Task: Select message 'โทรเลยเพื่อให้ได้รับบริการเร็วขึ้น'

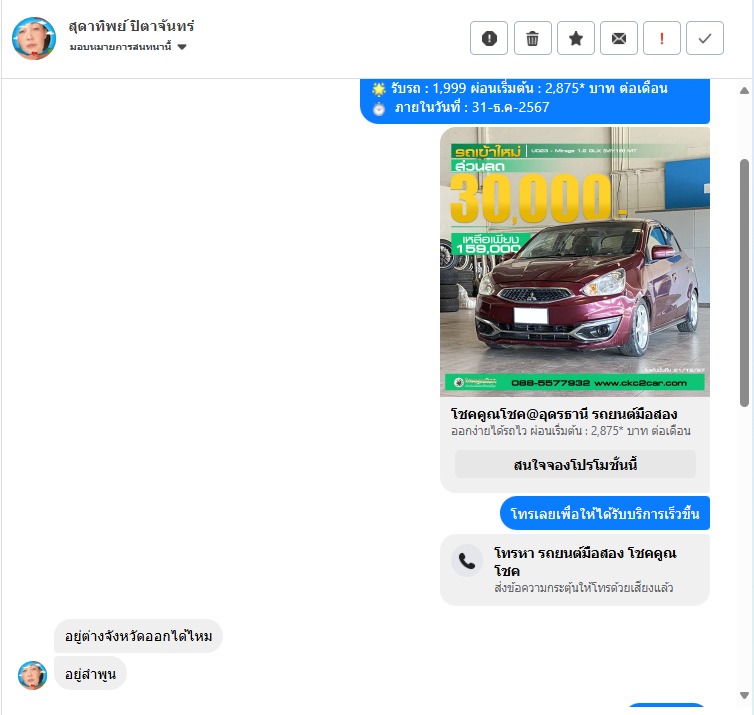Action: point(605,513)
